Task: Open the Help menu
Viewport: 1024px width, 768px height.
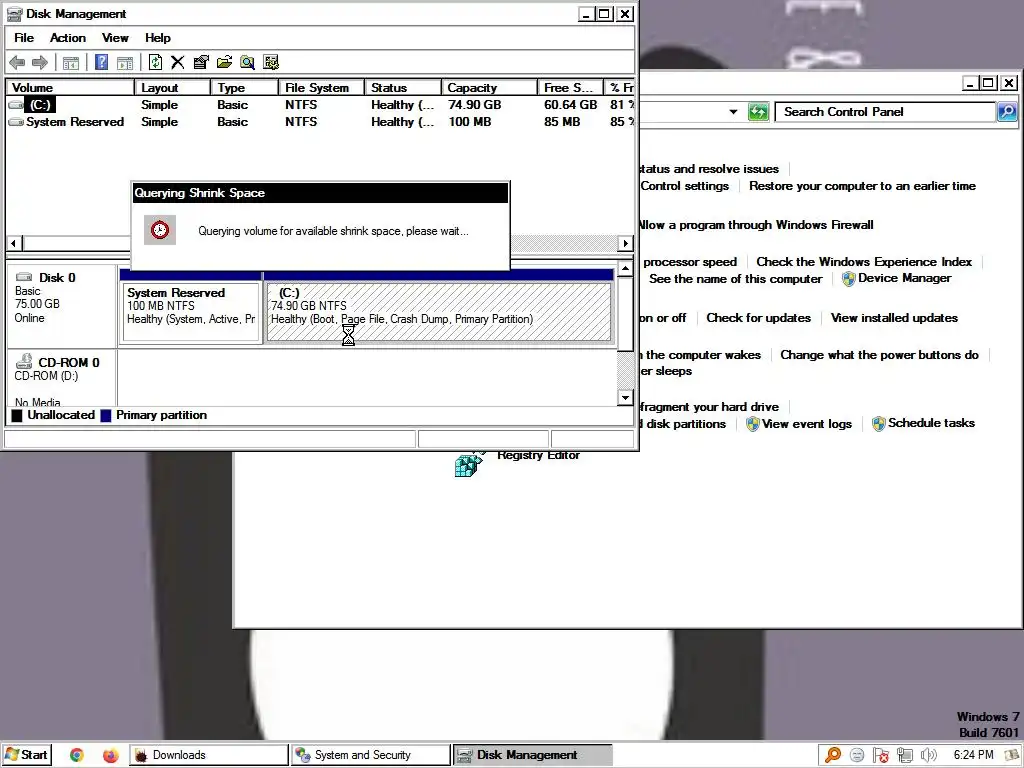Action: pos(157,38)
